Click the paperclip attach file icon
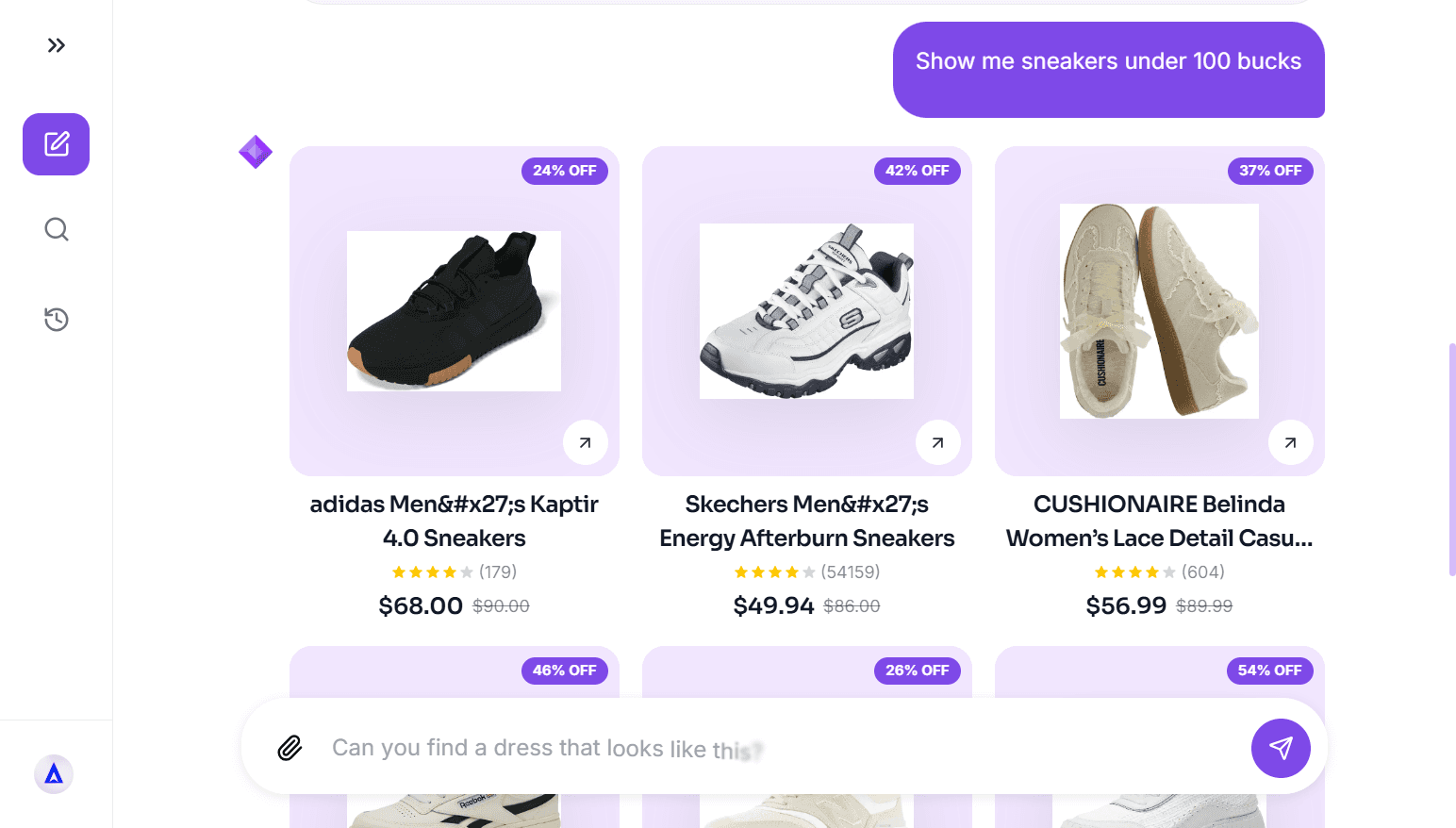 tap(290, 748)
